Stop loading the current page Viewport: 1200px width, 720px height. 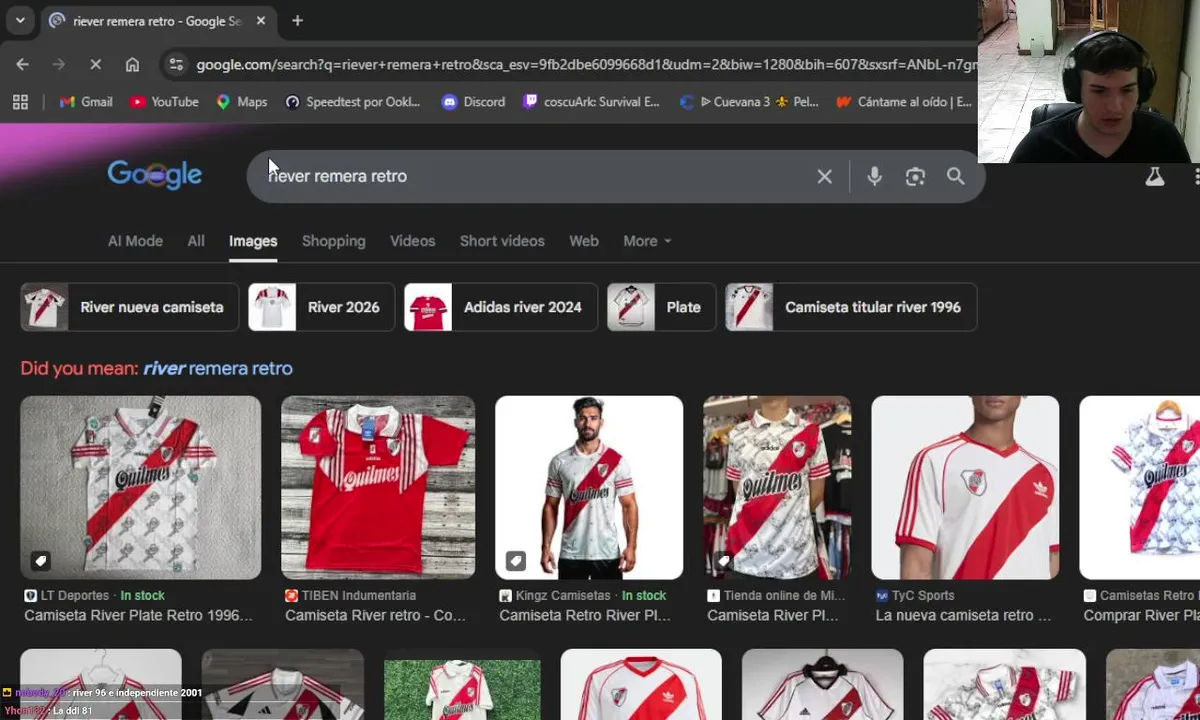tap(95, 64)
